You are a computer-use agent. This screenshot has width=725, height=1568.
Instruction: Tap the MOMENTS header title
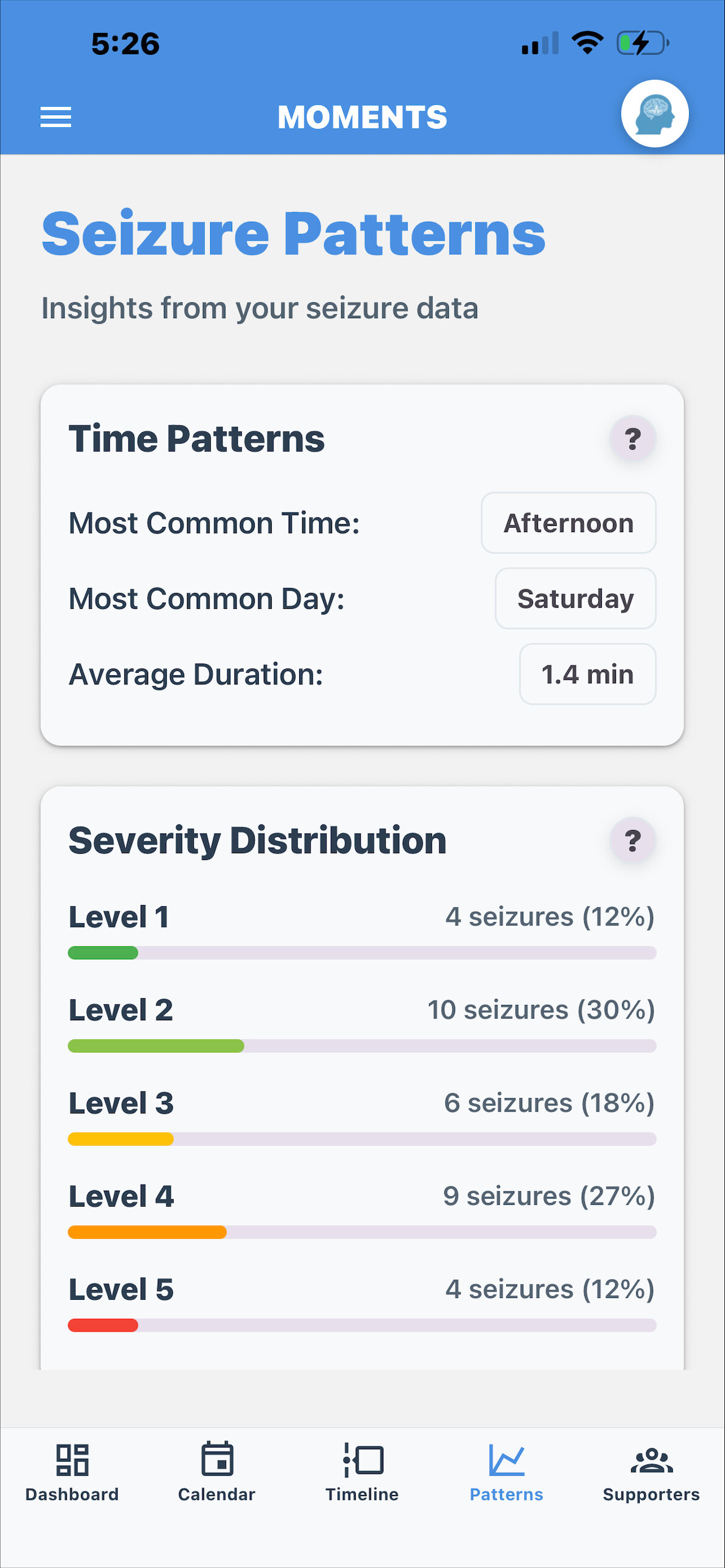[x=362, y=117]
